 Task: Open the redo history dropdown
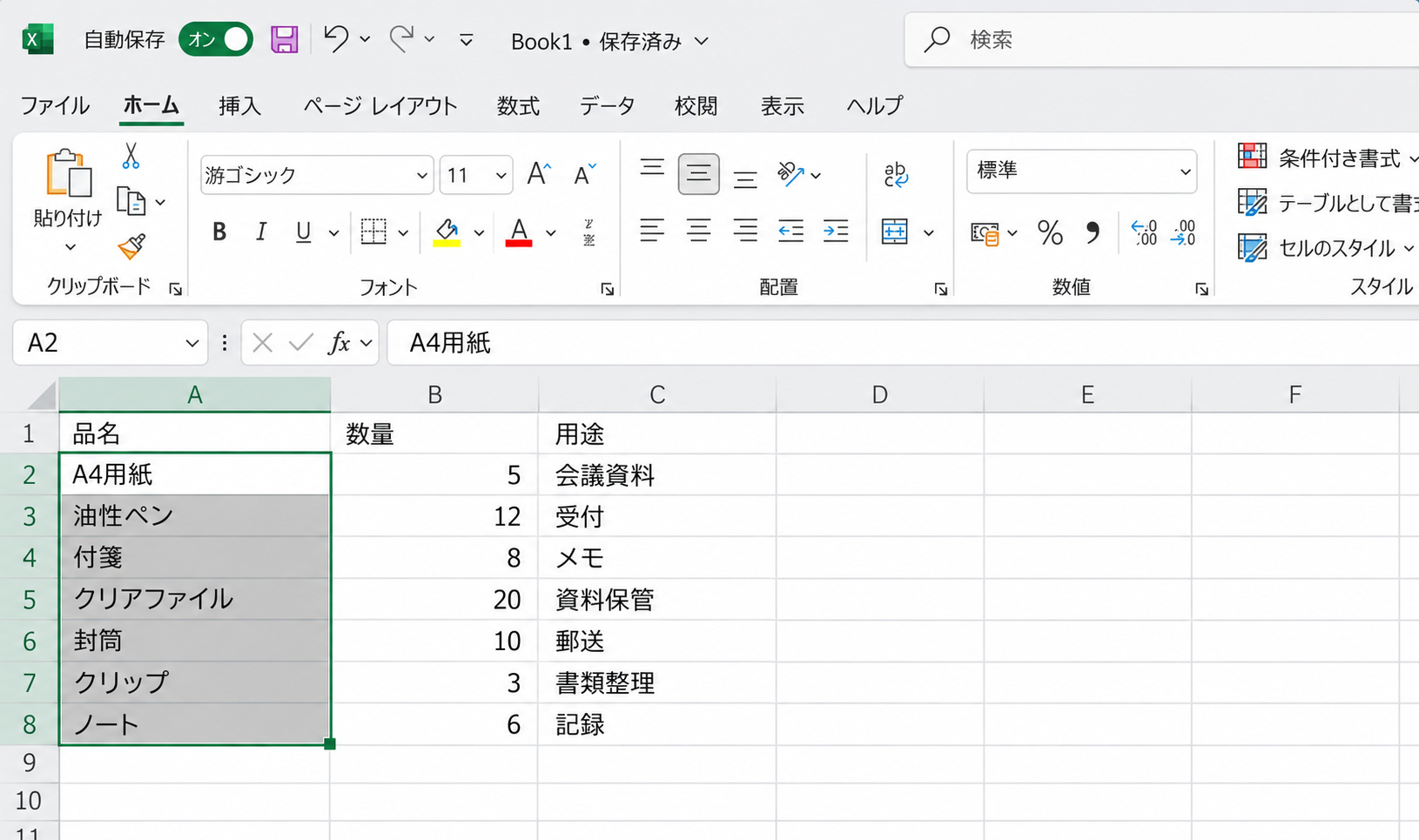pyautogui.click(x=429, y=40)
